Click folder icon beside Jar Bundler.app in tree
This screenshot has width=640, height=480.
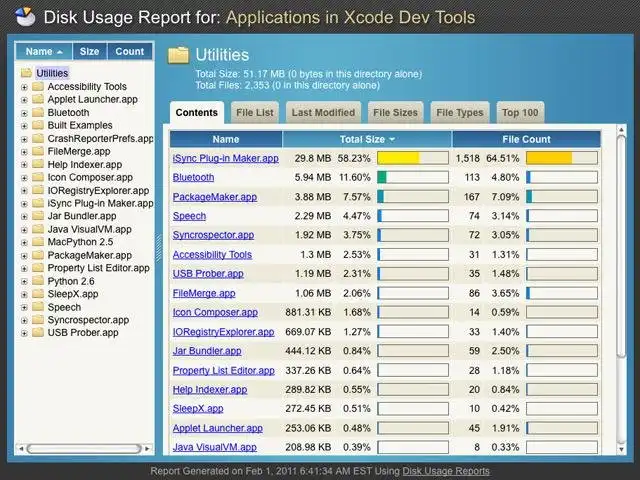click(x=38, y=216)
